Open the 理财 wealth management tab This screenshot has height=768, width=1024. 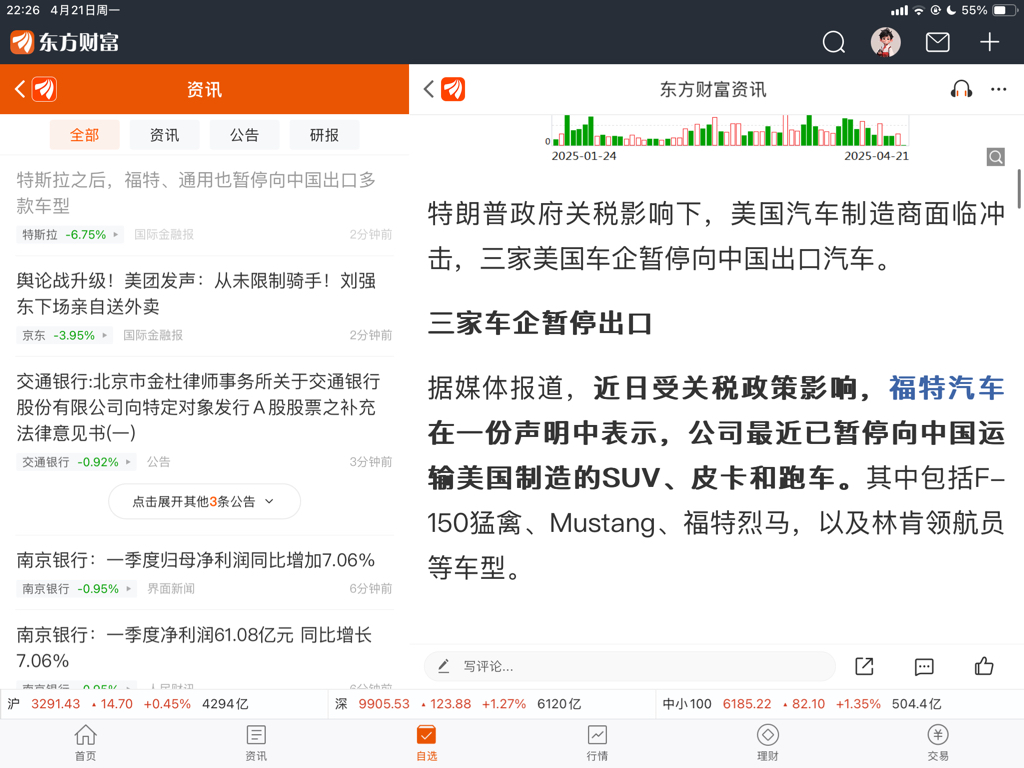(767, 743)
